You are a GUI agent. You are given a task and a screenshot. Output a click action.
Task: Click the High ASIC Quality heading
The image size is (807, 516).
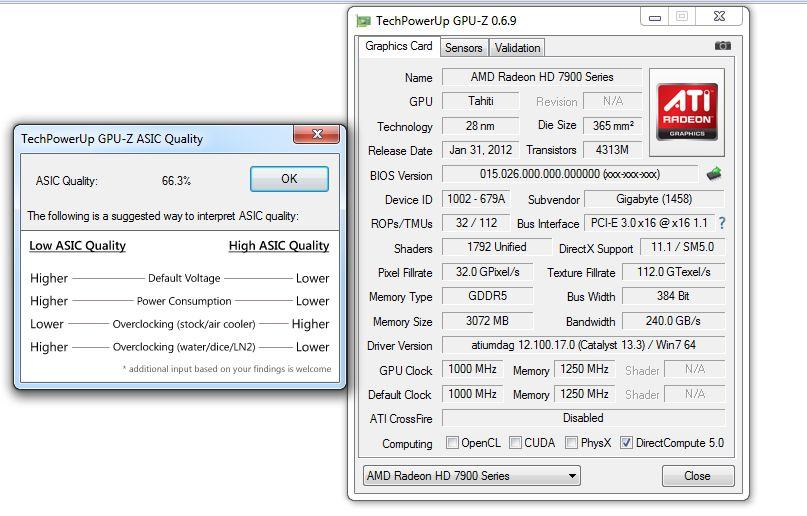click(279, 246)
